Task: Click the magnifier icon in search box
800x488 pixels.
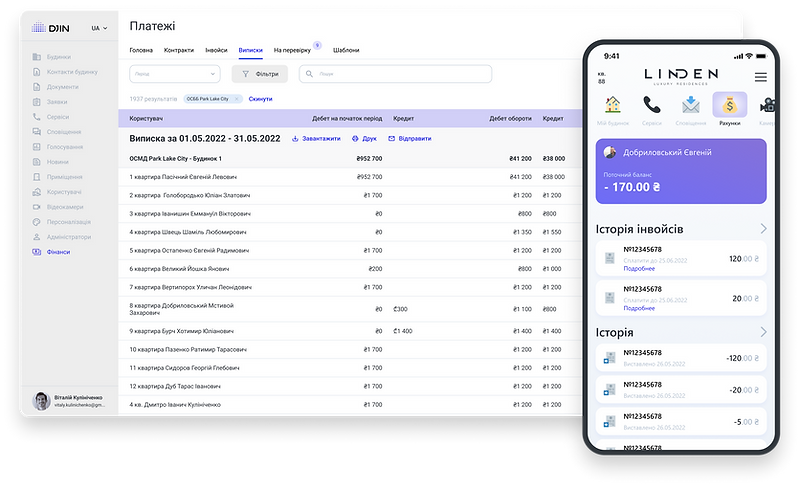Action: [309, 74]
